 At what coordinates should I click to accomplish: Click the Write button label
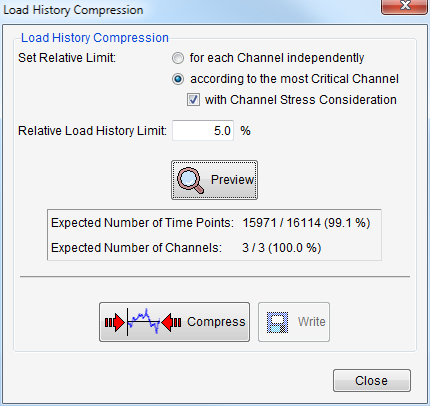[x=311, y=322]
